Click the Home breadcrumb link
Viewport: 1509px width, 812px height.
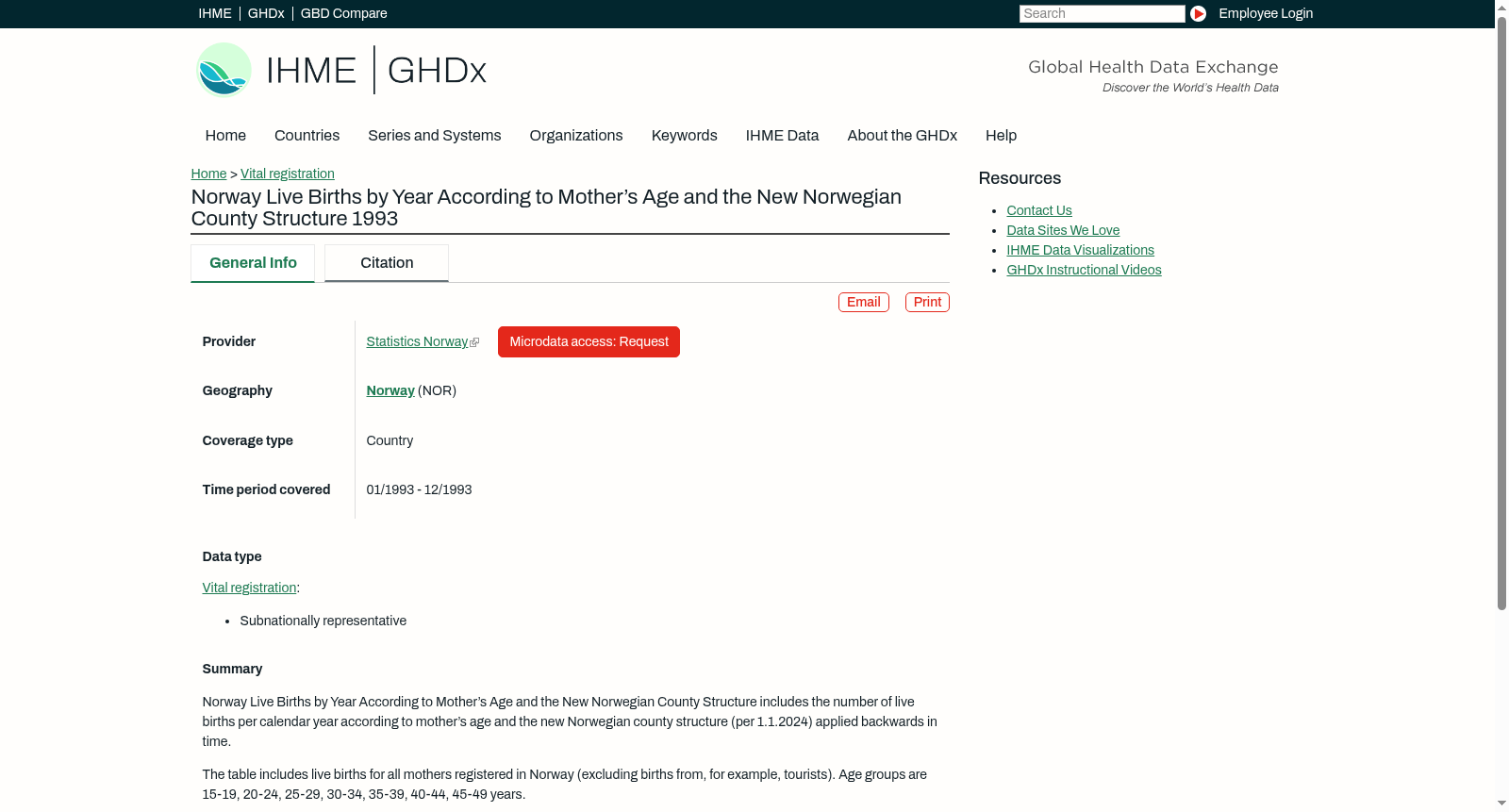pos(208,174)
